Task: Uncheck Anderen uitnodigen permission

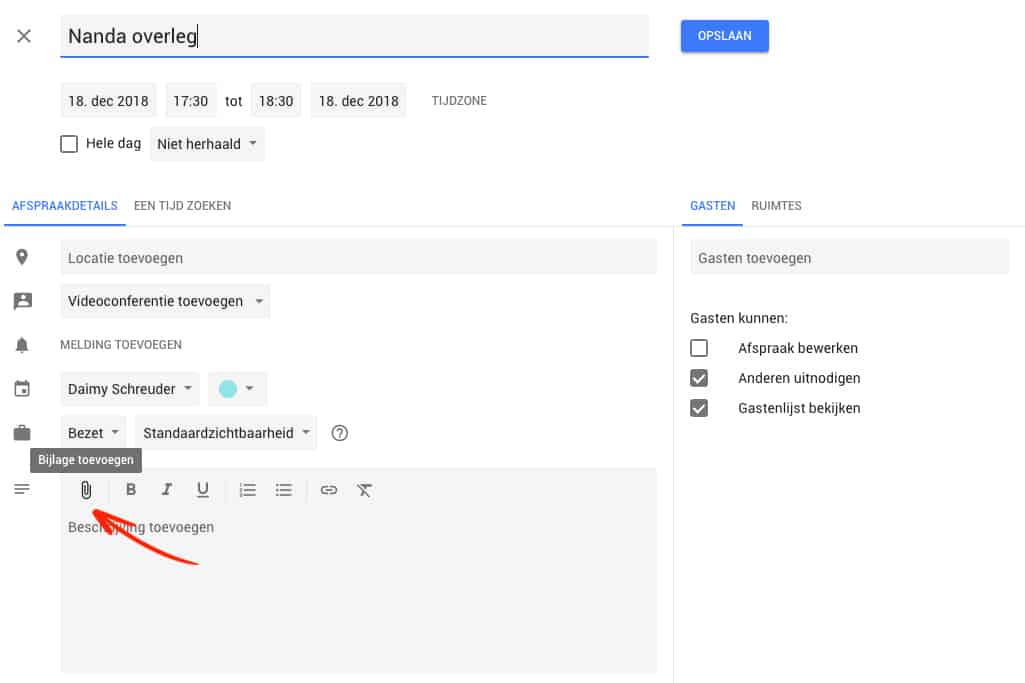Action: (x=699, y=378)
